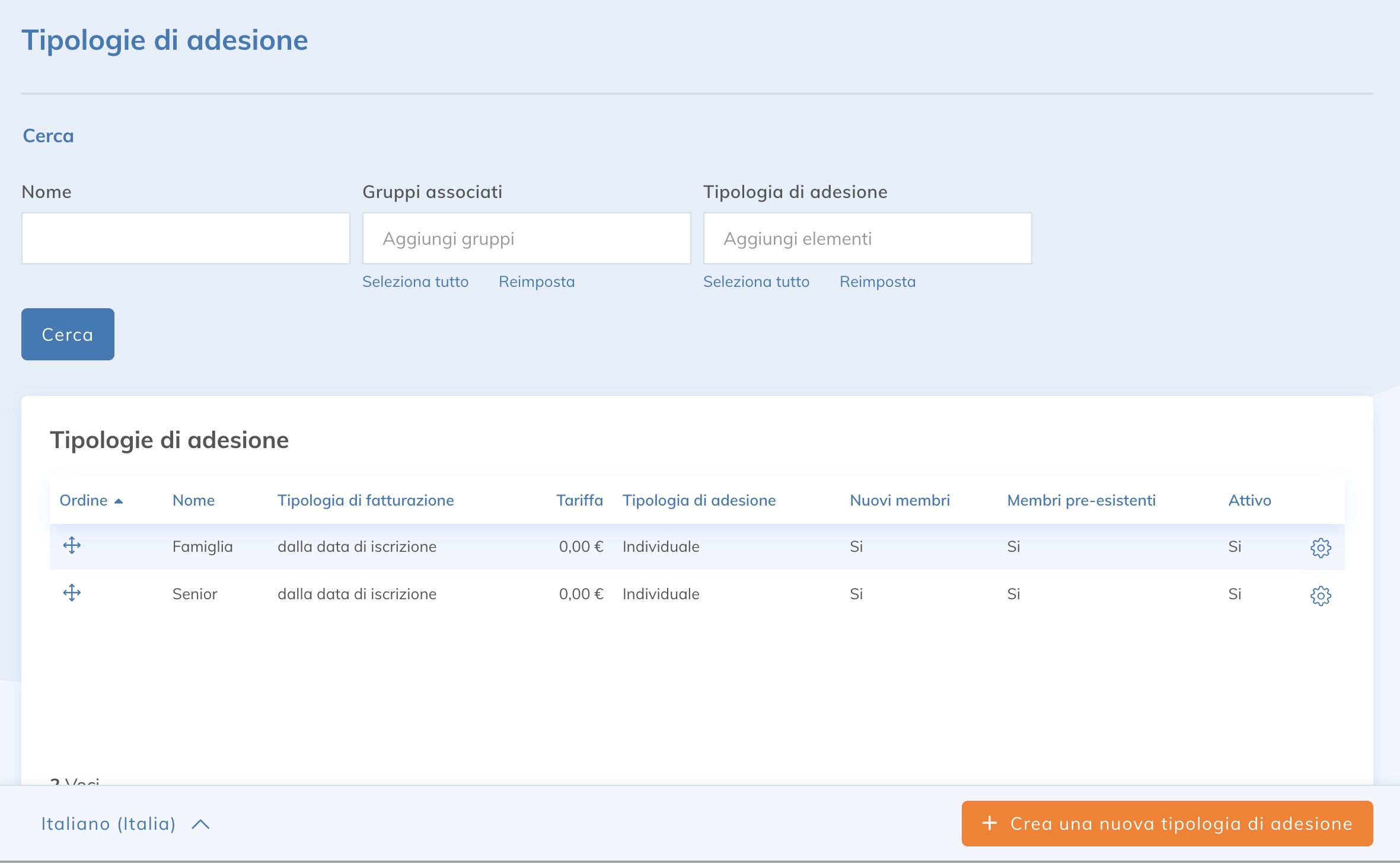This screenshot has width=1400, height=863.
Task: Click Reimposta under Tipologia di adesione
Action: [x=877, y=282]
